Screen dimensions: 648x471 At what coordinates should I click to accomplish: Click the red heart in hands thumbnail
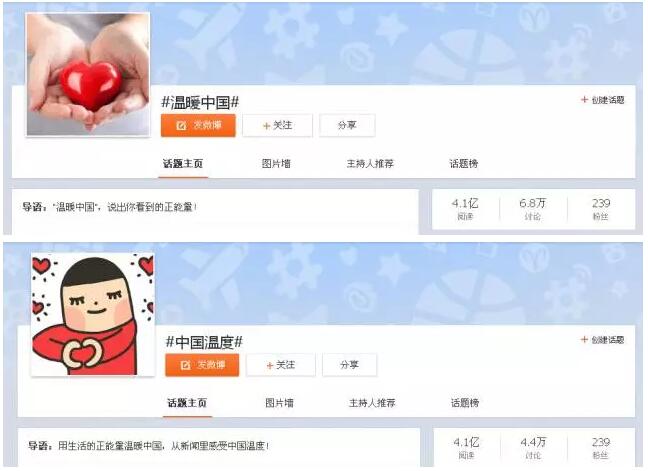coord(88,74)
